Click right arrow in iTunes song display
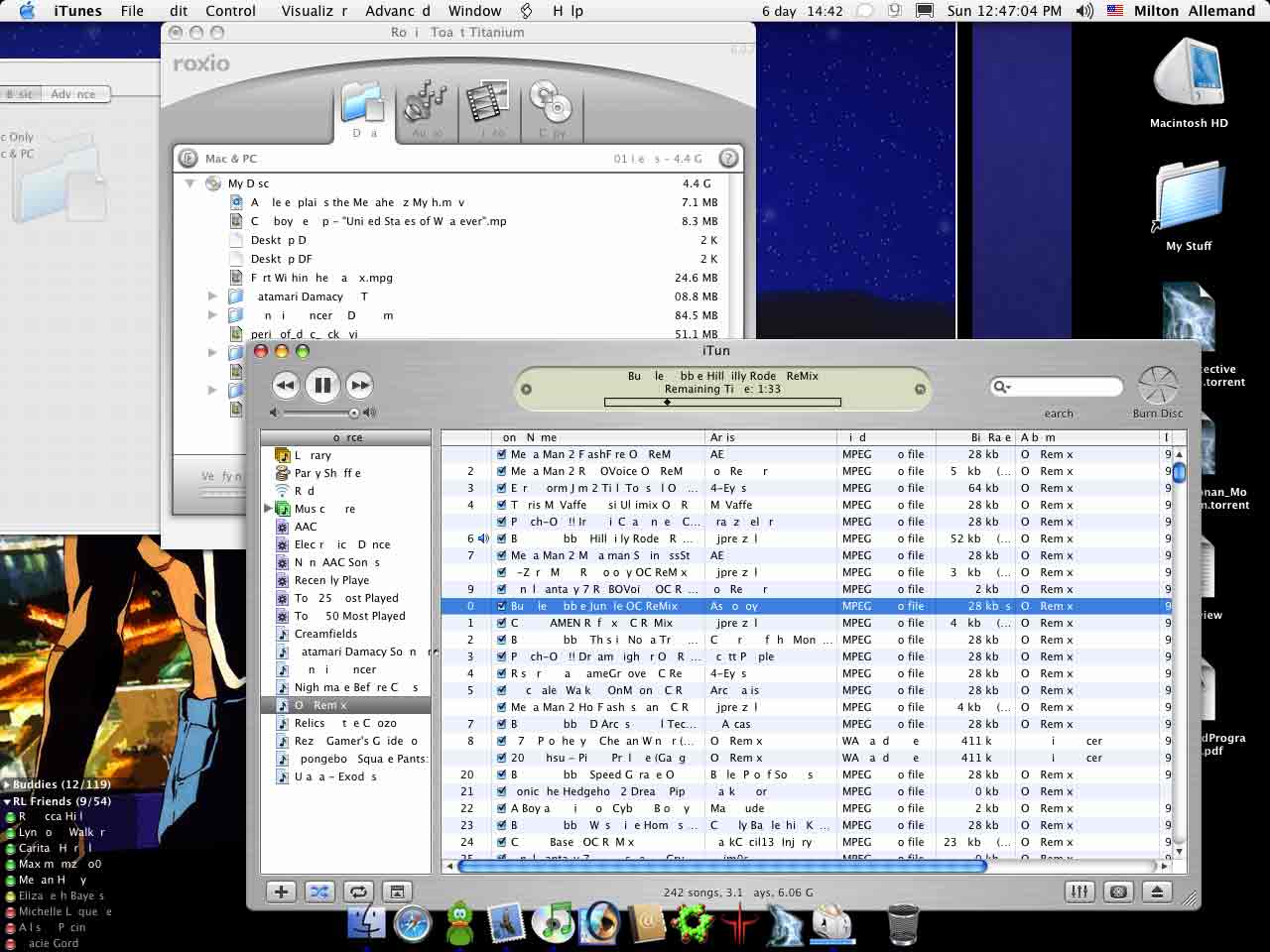Screen dimensions: 1270x952 tap(920, 389)
